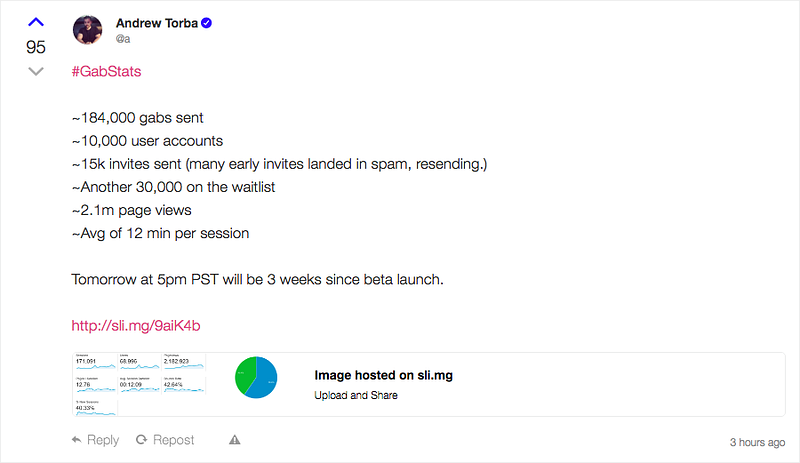Click the blue slice of pie chart

[263, 385]
